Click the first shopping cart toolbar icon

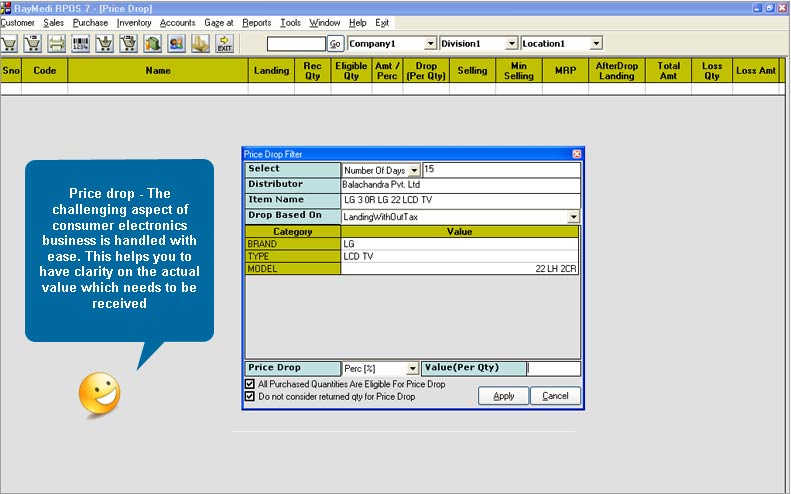point(10,44)
